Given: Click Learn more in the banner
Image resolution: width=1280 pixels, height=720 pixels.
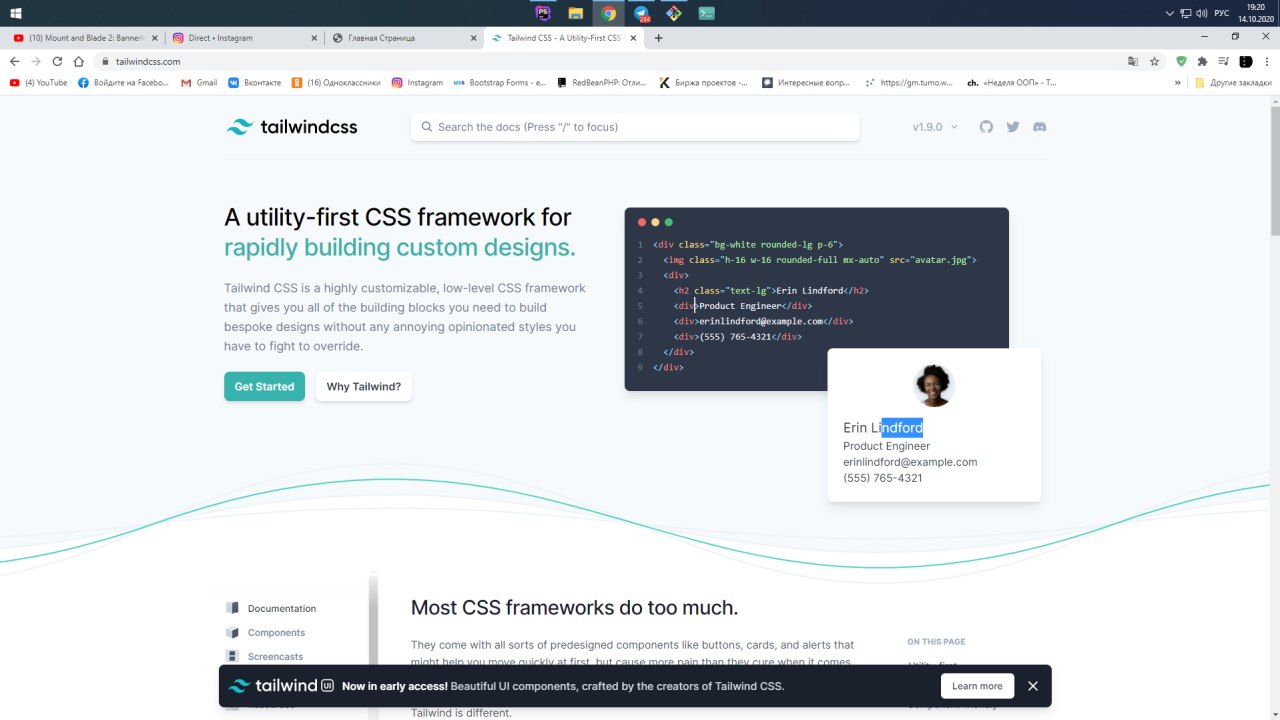Looking at the screenshot, I should [x=977, y=686].
